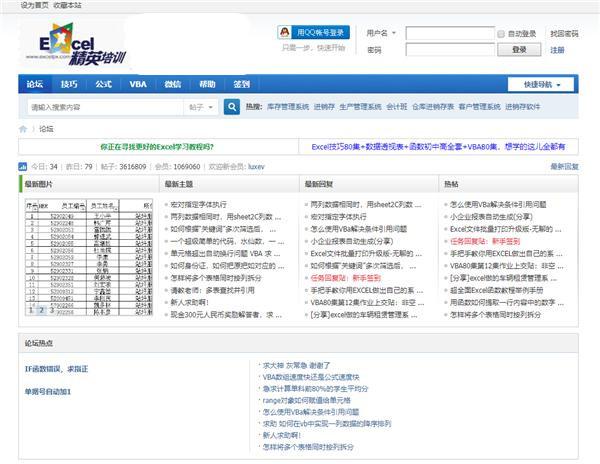Open 超全面Excel函数教程举例手册 in 热帖

[x=496, y=290]
